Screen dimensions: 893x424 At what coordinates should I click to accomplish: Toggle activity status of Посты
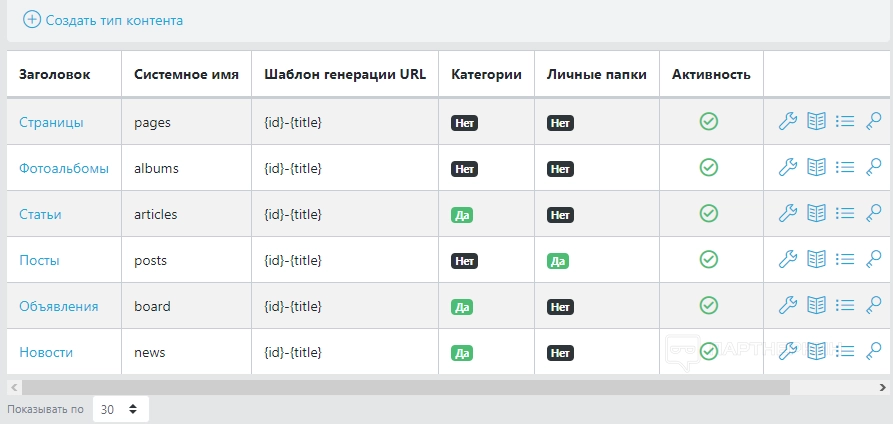pos(708,260)
